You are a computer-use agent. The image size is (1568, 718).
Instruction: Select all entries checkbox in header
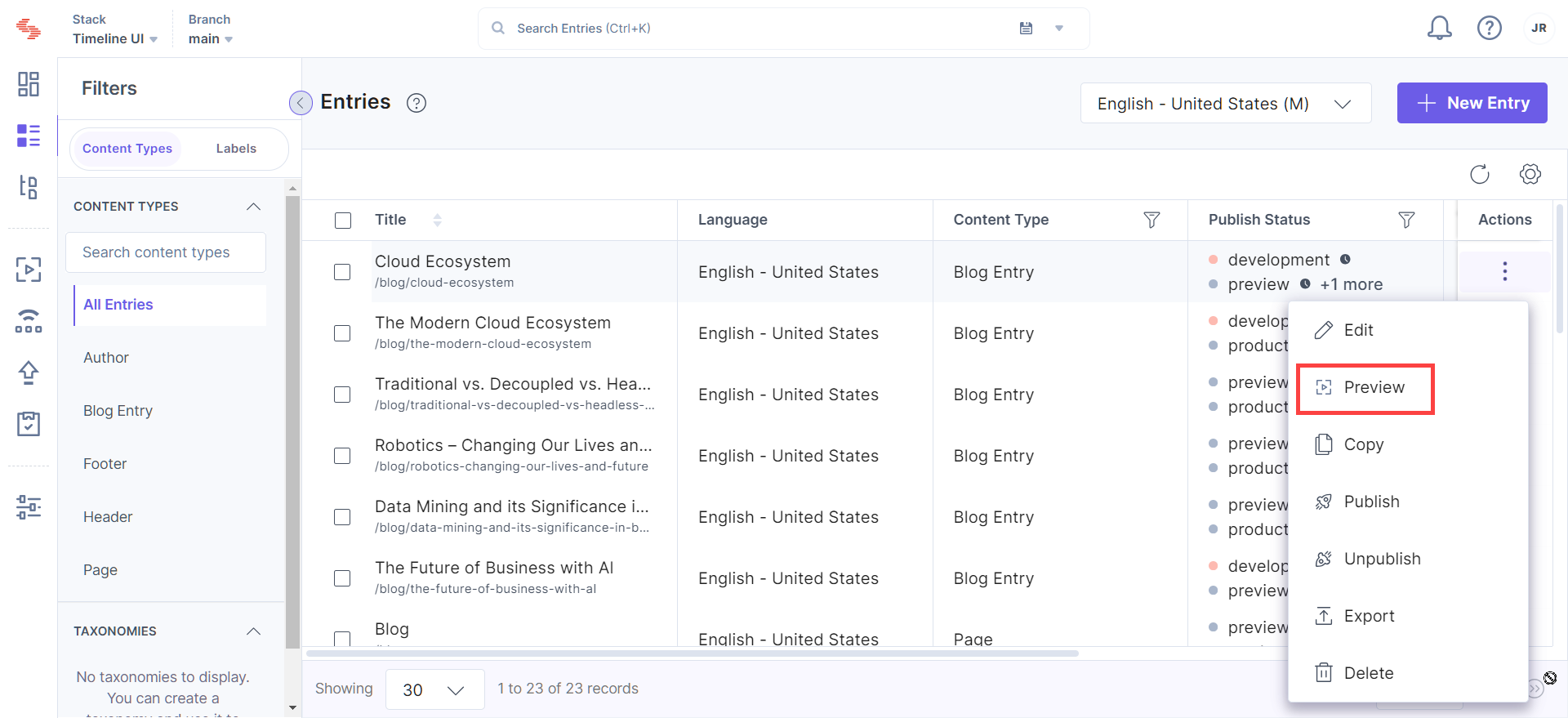343,221
